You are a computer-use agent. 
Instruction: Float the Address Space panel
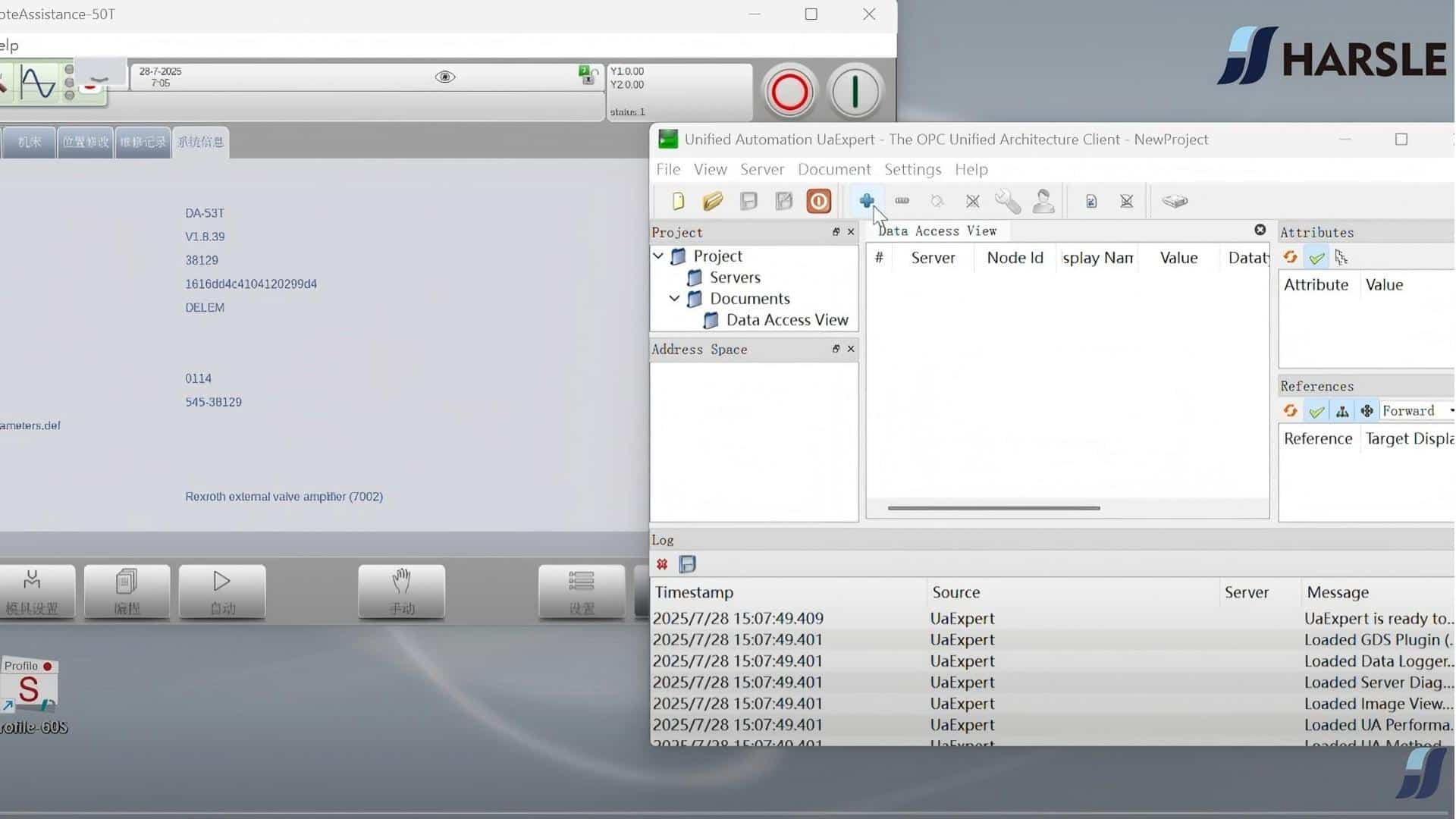point(836,349)
